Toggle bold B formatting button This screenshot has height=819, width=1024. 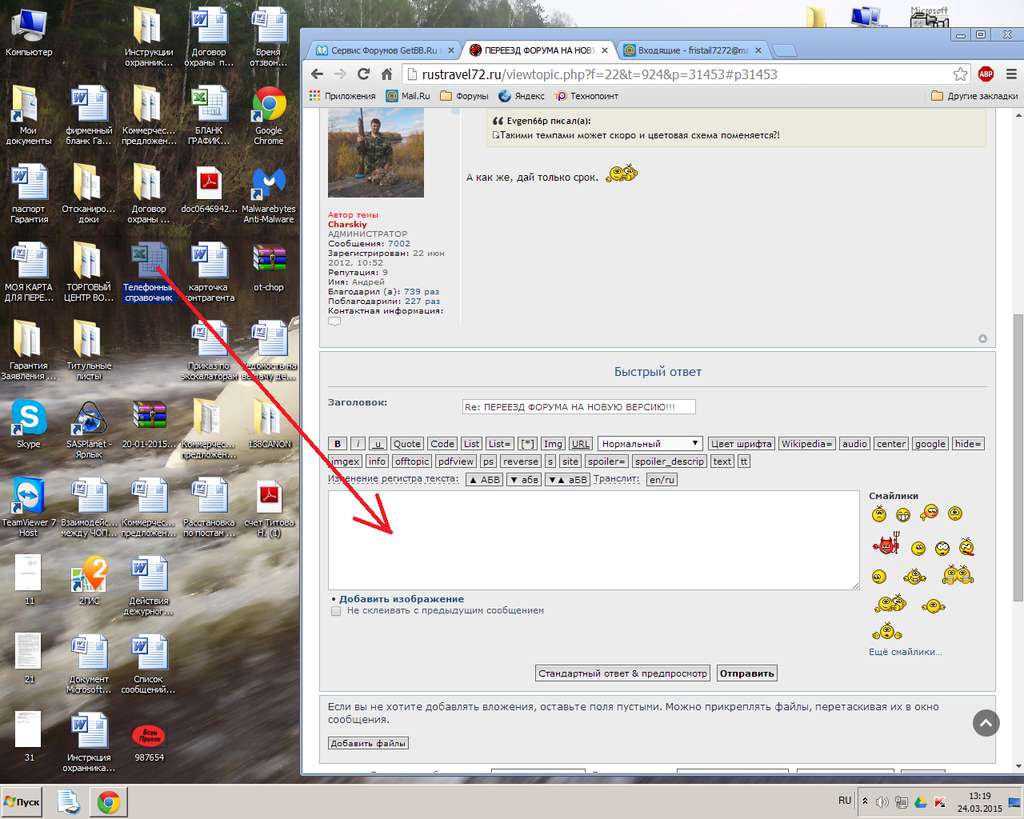coord(337,444)
